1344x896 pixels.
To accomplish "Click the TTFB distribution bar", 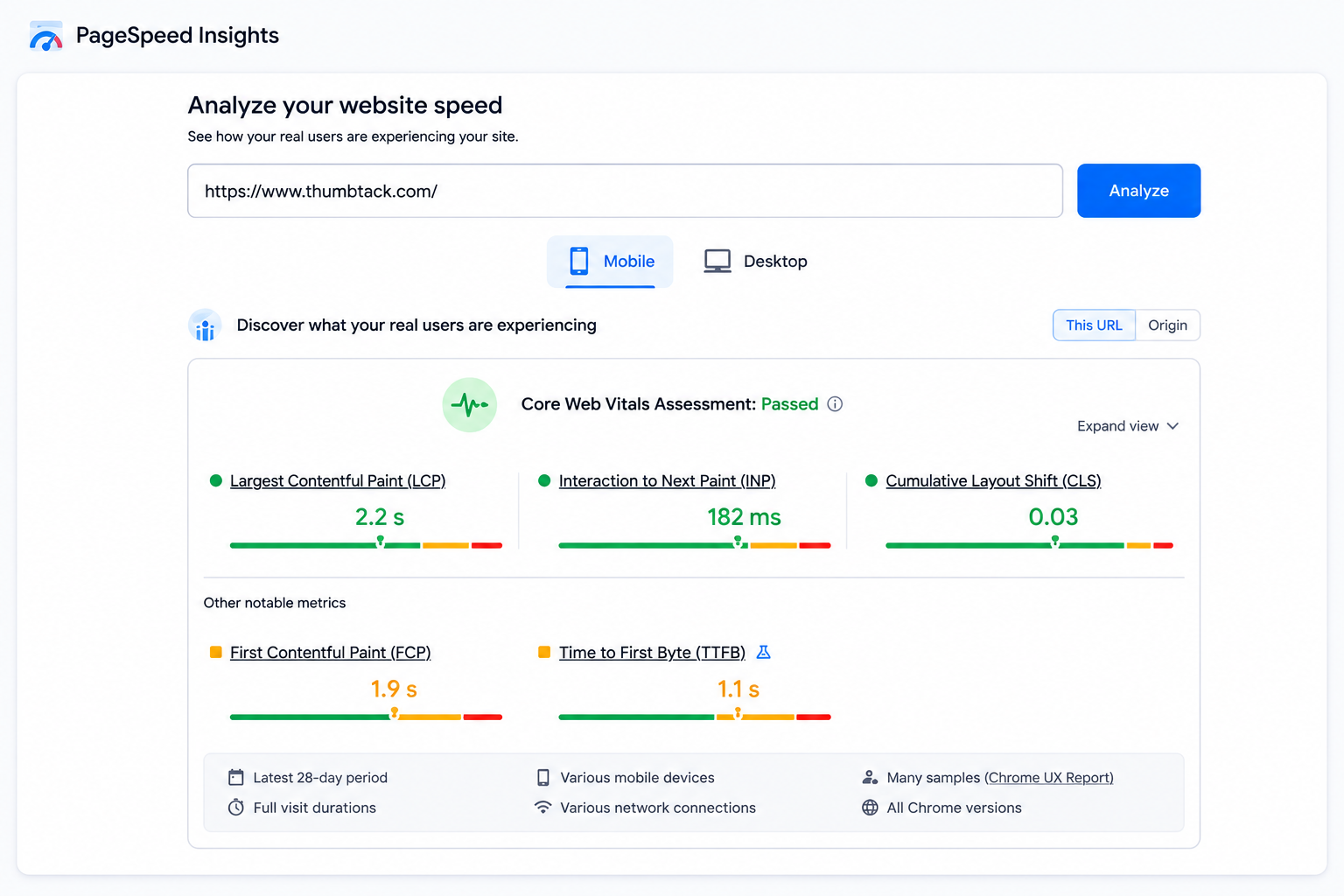I will pos(695,717).
